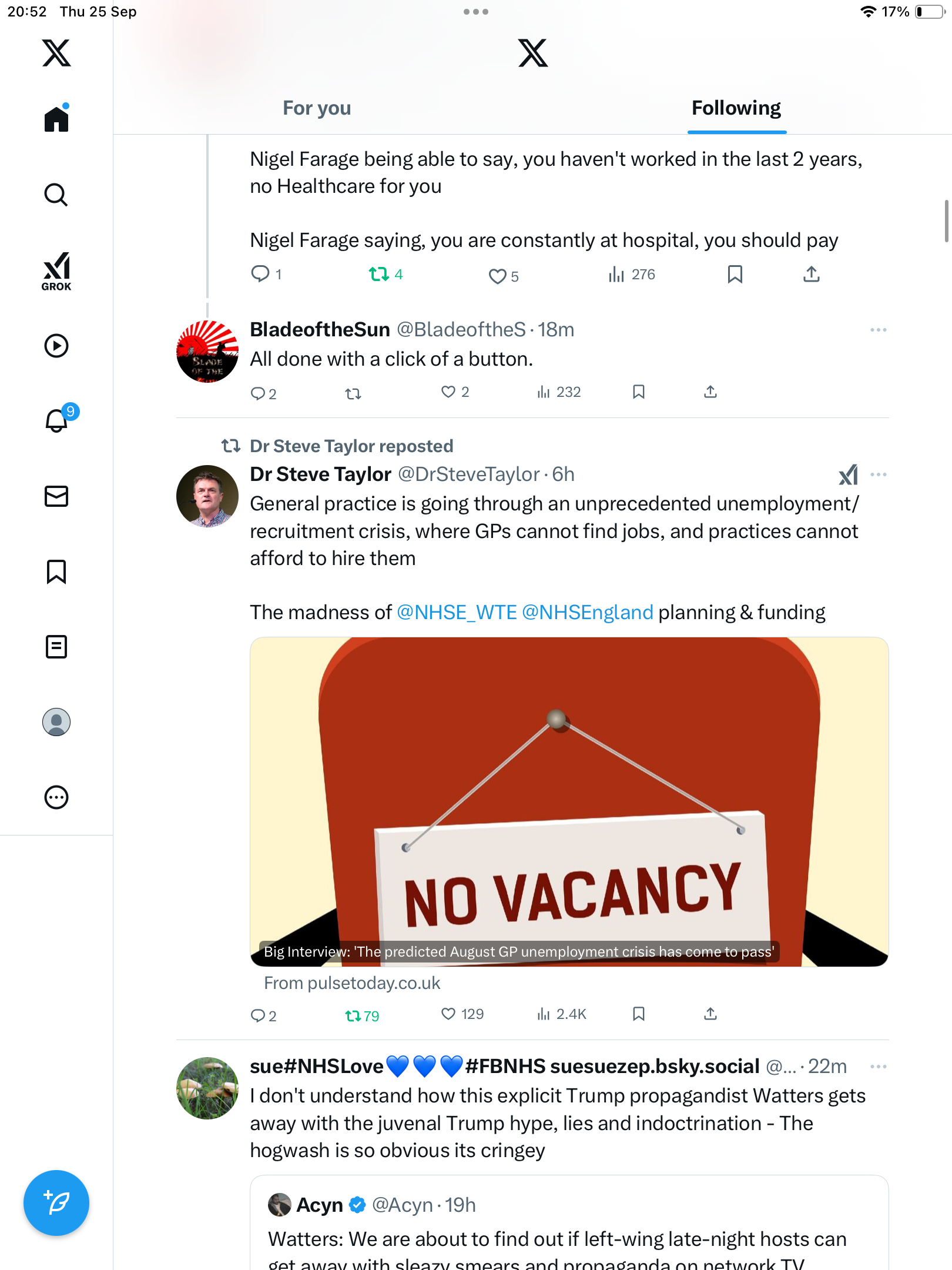Open the Notifications bell
The width and height of the screenshot is (952, 1270).
coord(56,421)
